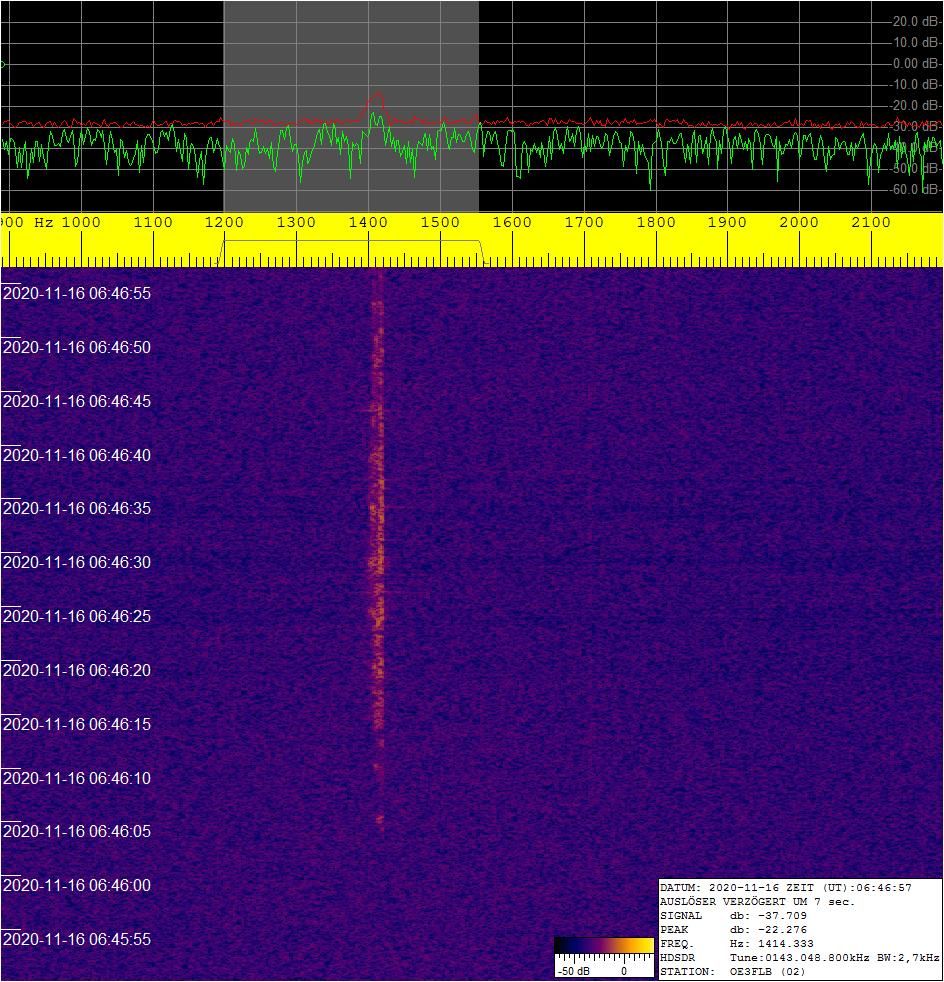Click the 2000 frequency scale label

point(799,222)
